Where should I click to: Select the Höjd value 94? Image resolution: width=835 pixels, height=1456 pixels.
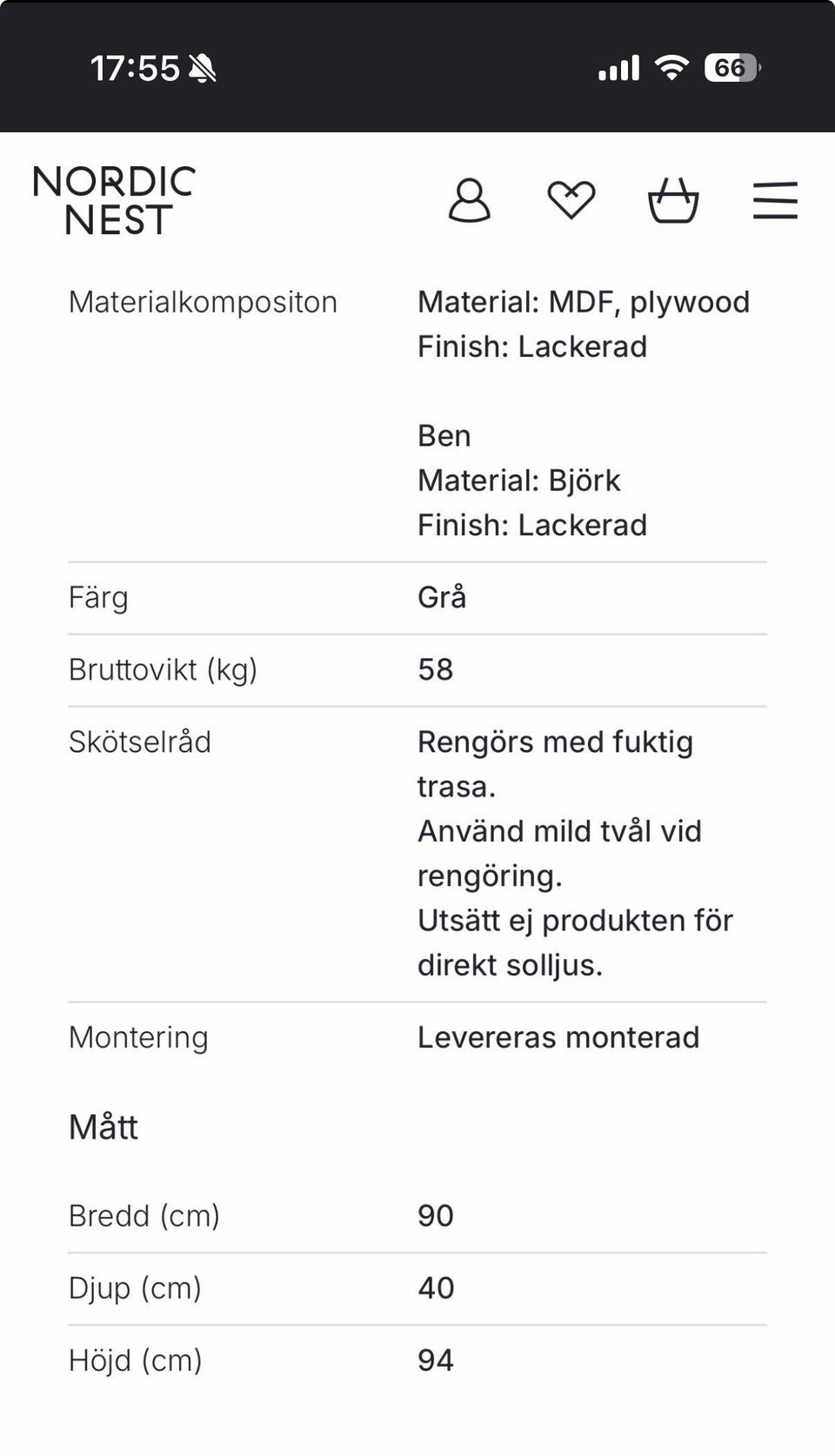436,1359
